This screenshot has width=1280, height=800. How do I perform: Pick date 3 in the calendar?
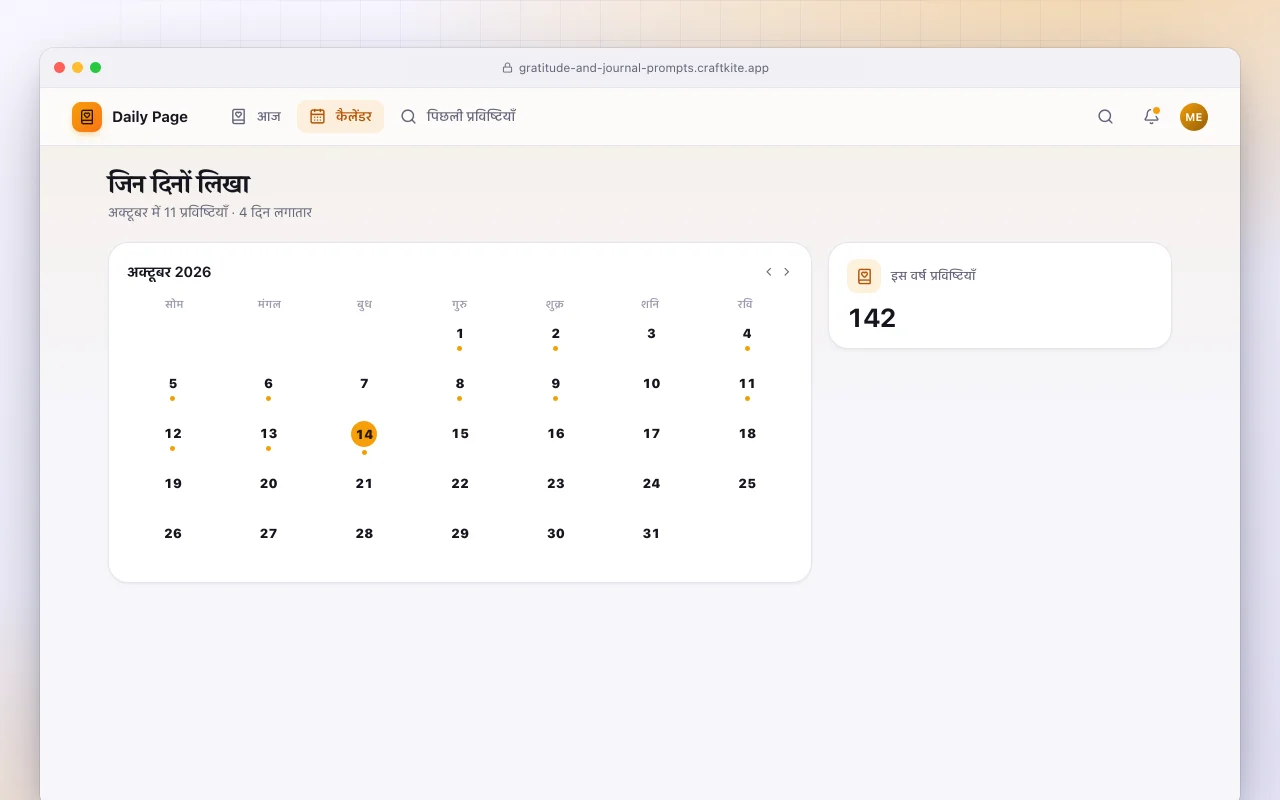point(651,336)
